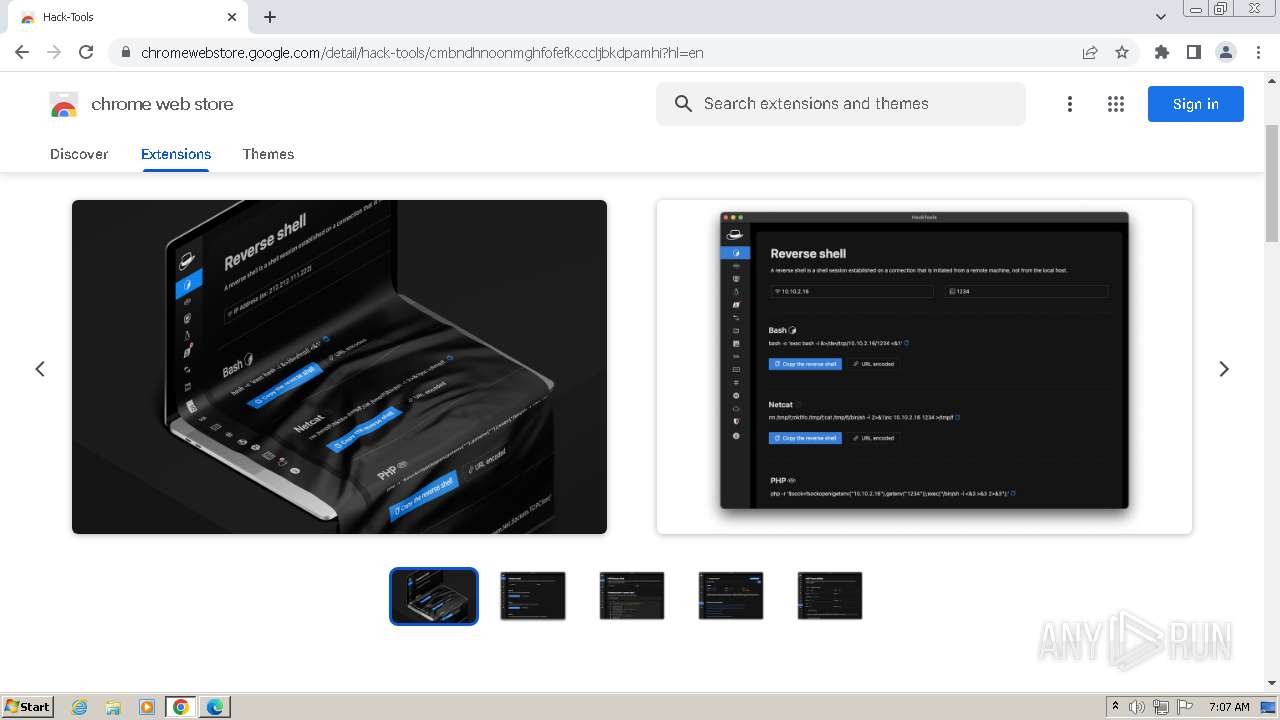
Task: Open the 3D reverse shell screenshot
Action: [339, 367]
